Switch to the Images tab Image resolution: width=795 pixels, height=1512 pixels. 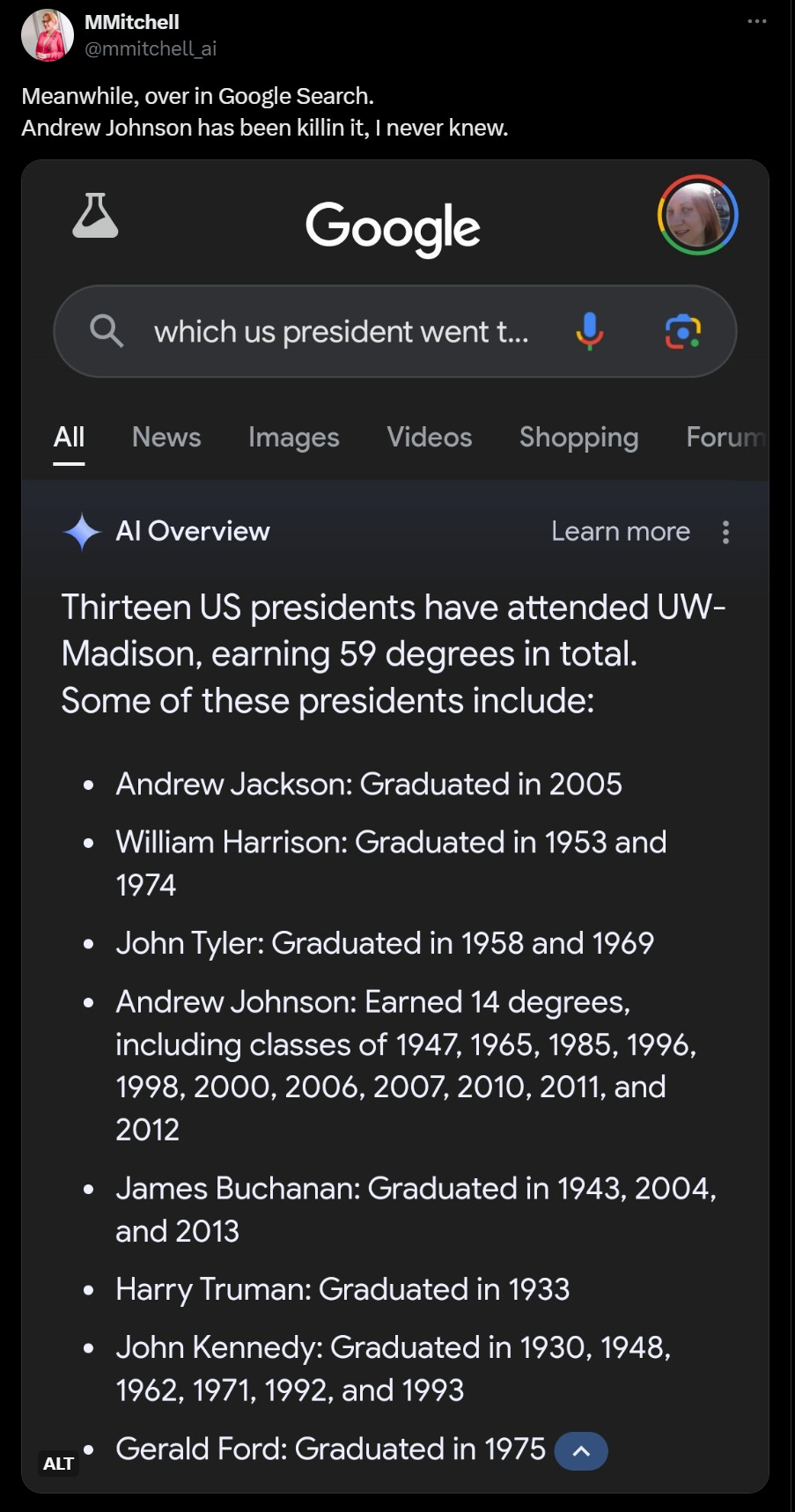coord(294,438)
